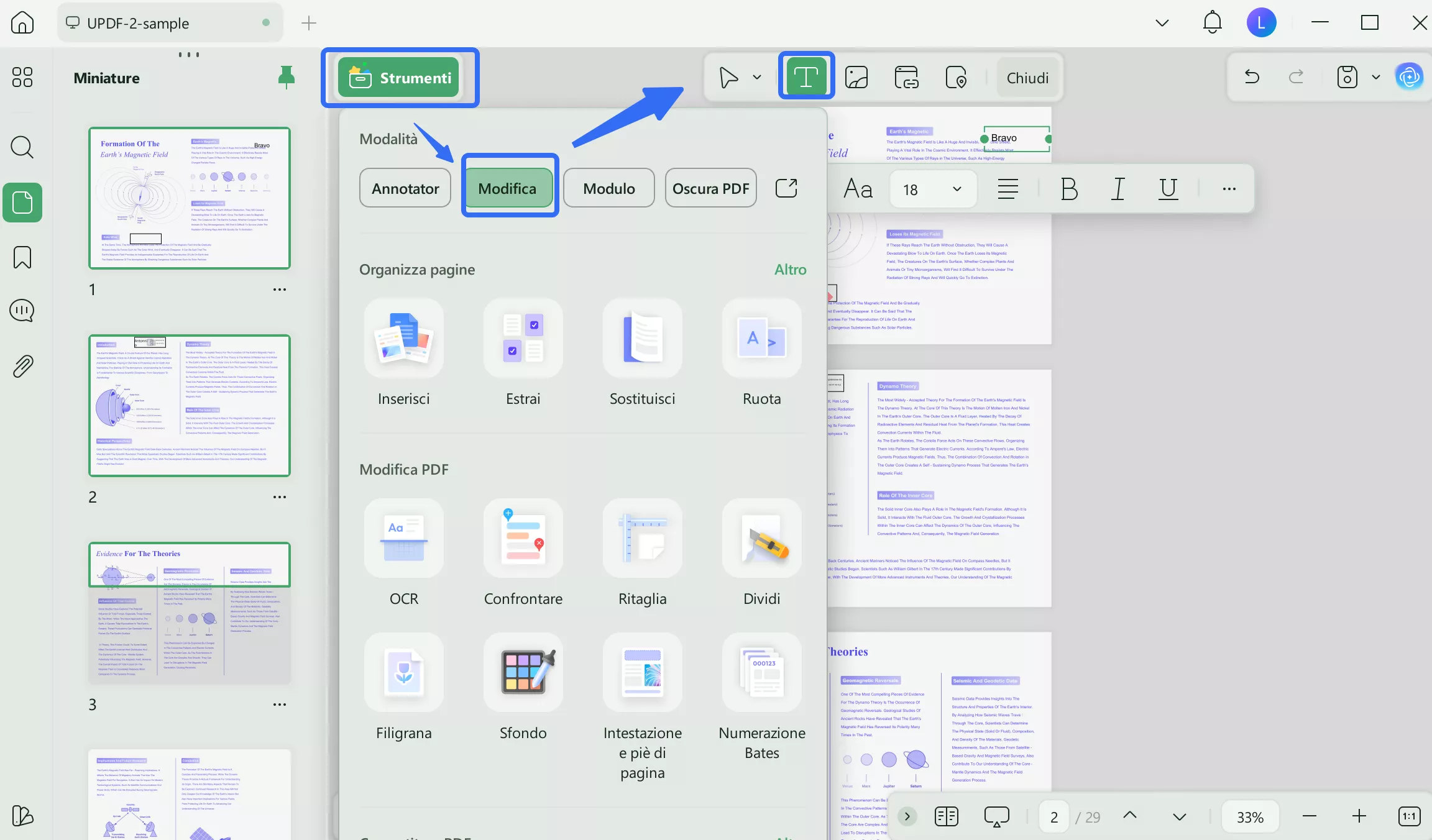Select the image edit tool in toolbar
The image size is (1432, 840).
[856, 78]
